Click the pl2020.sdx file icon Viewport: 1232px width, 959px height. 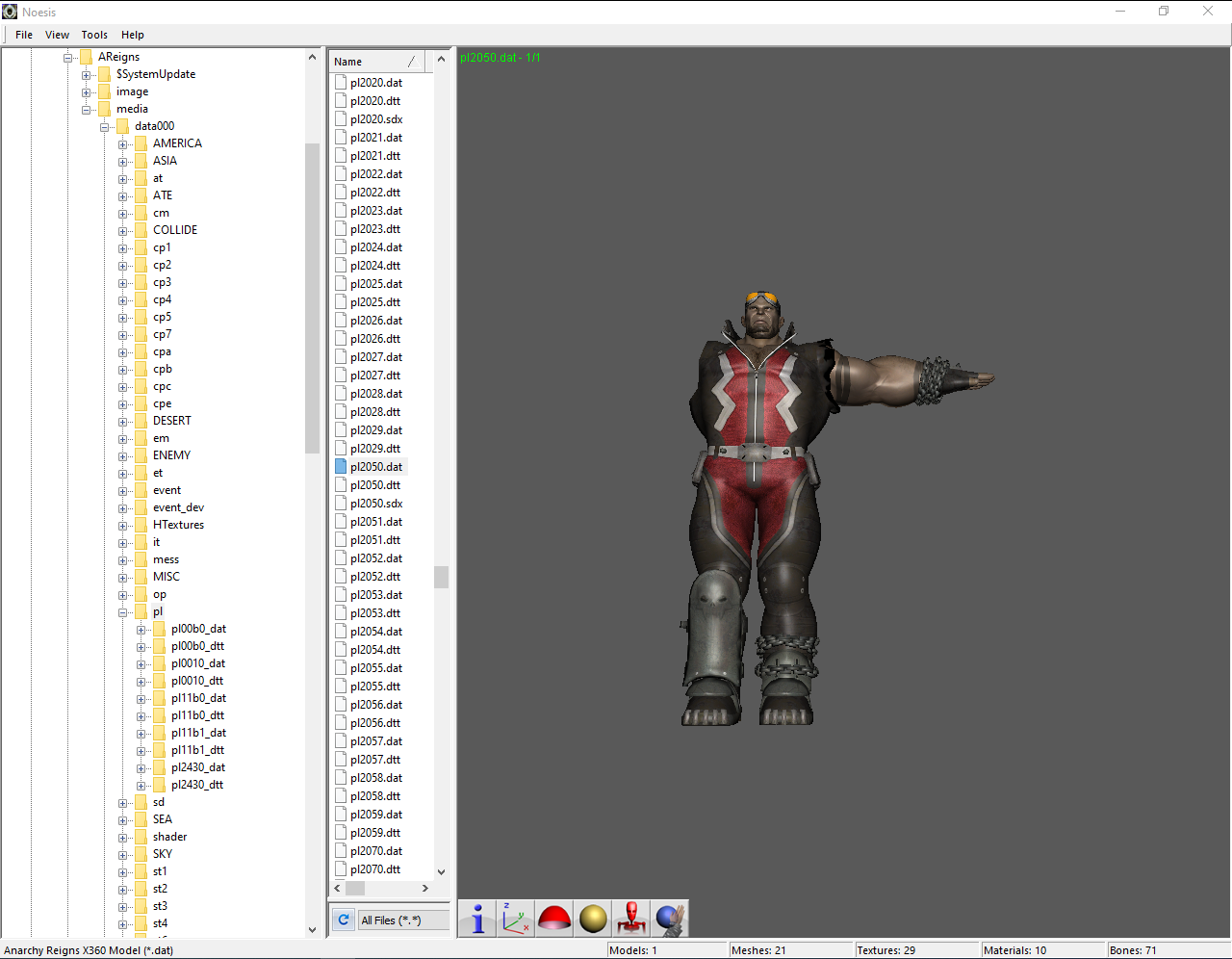pyautogui.click(x=341, y=119)
